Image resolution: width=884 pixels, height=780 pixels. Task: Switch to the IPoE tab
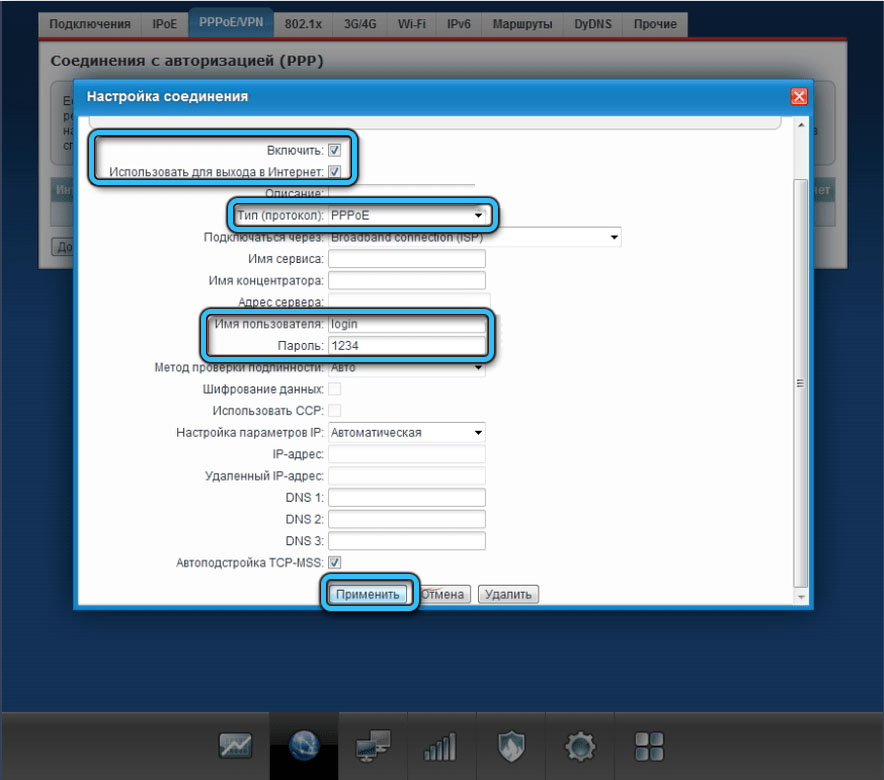pos(164,24)
